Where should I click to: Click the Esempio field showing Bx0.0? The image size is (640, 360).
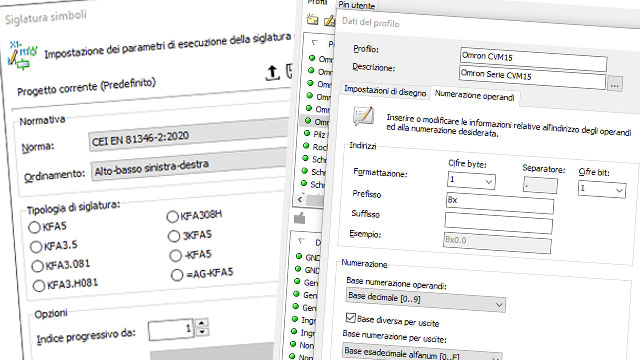(x=497, y=243)
